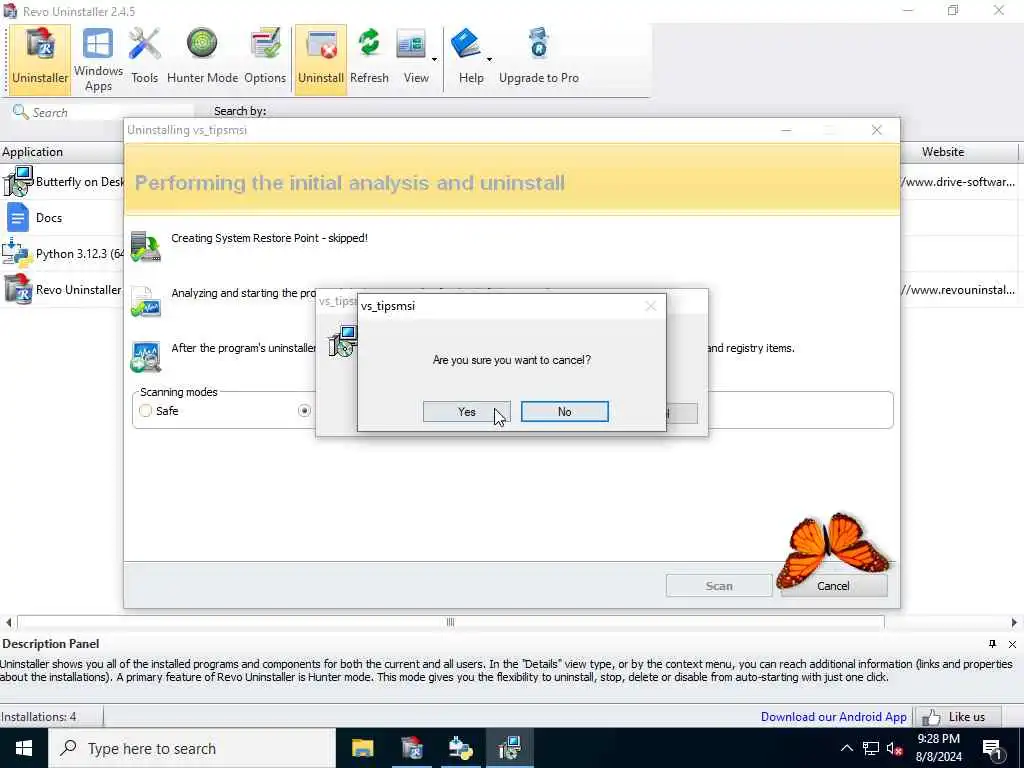Screen dimensions: 1024x768
Task: Click the Uninstall toolbar button
Action: (321, 60)
